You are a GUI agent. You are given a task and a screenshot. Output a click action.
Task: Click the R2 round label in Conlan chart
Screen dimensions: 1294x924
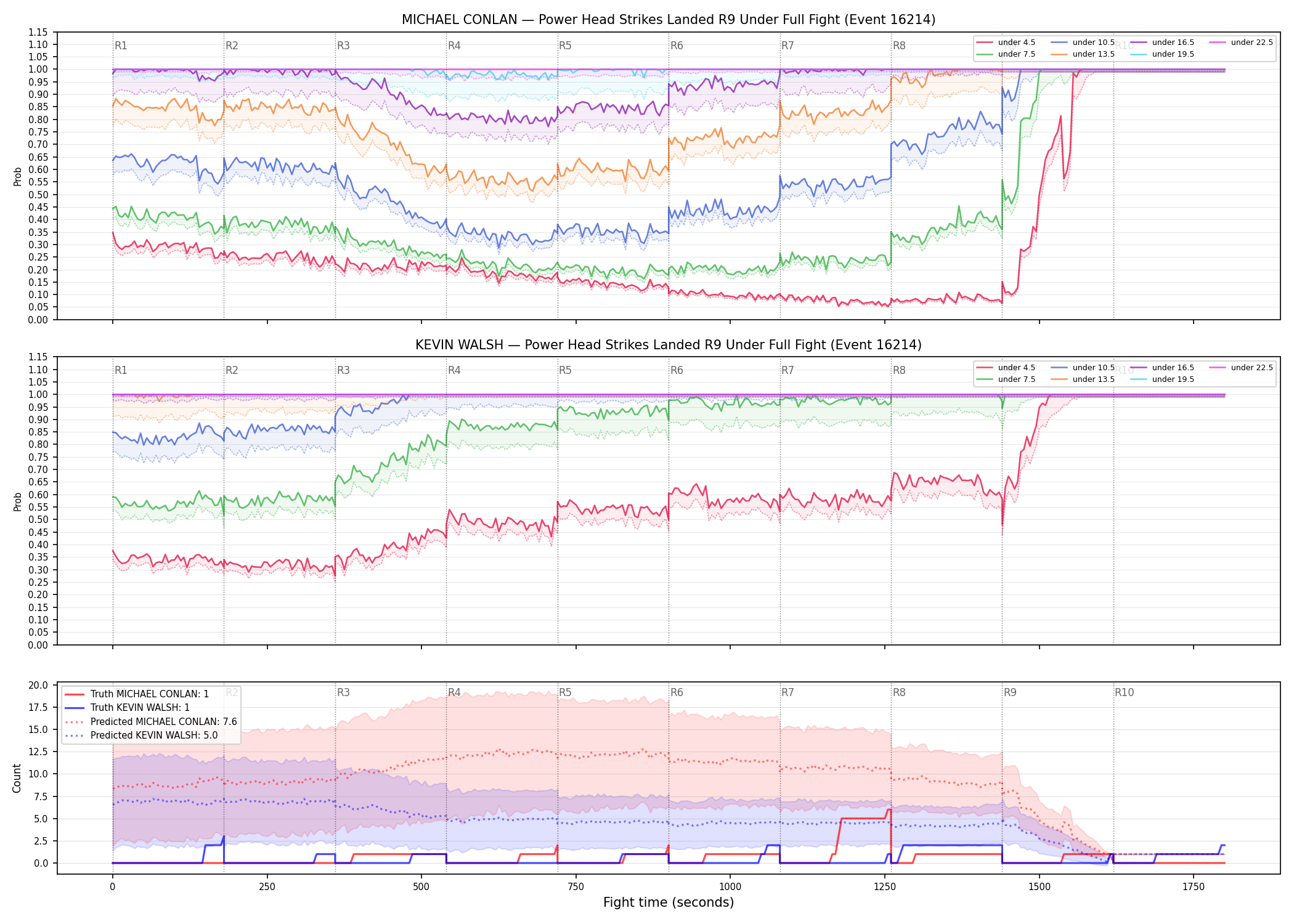point(232,46)
